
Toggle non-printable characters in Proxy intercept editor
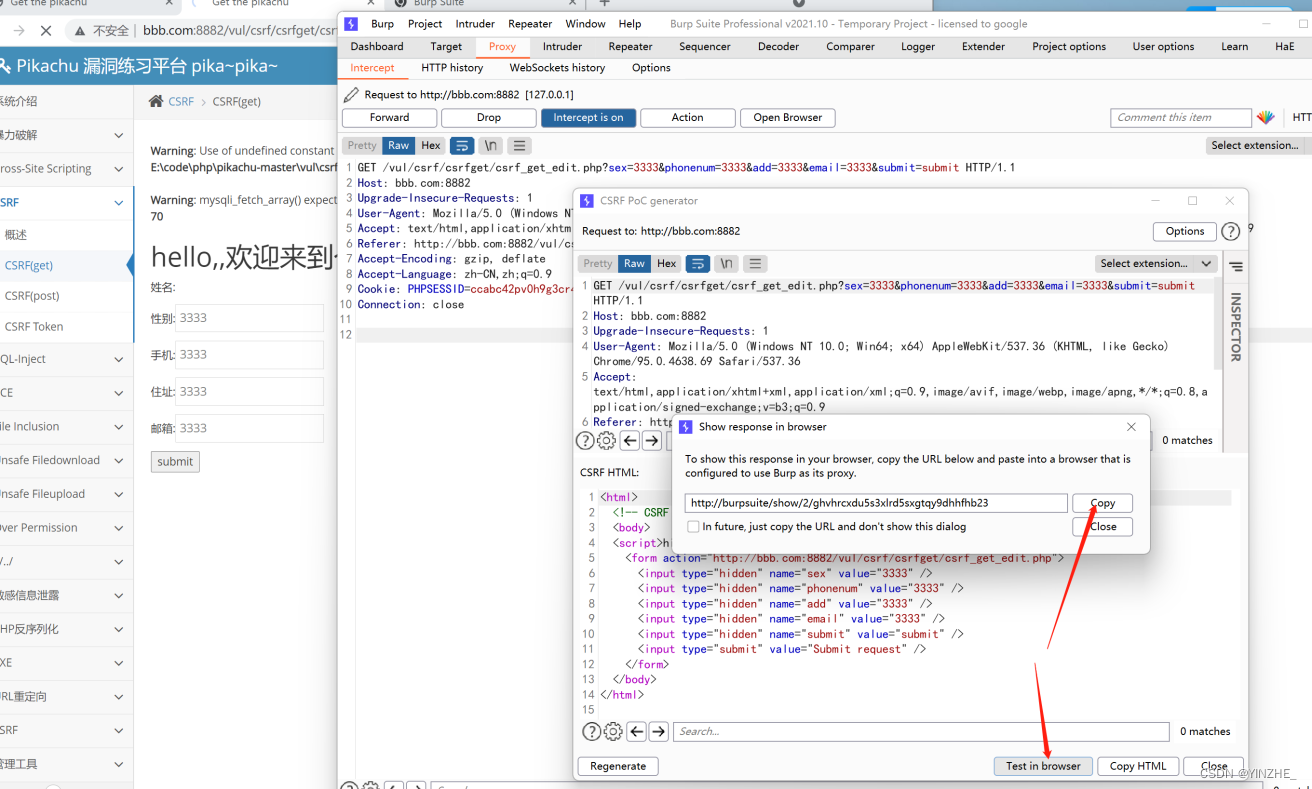(x=491, y=146)
